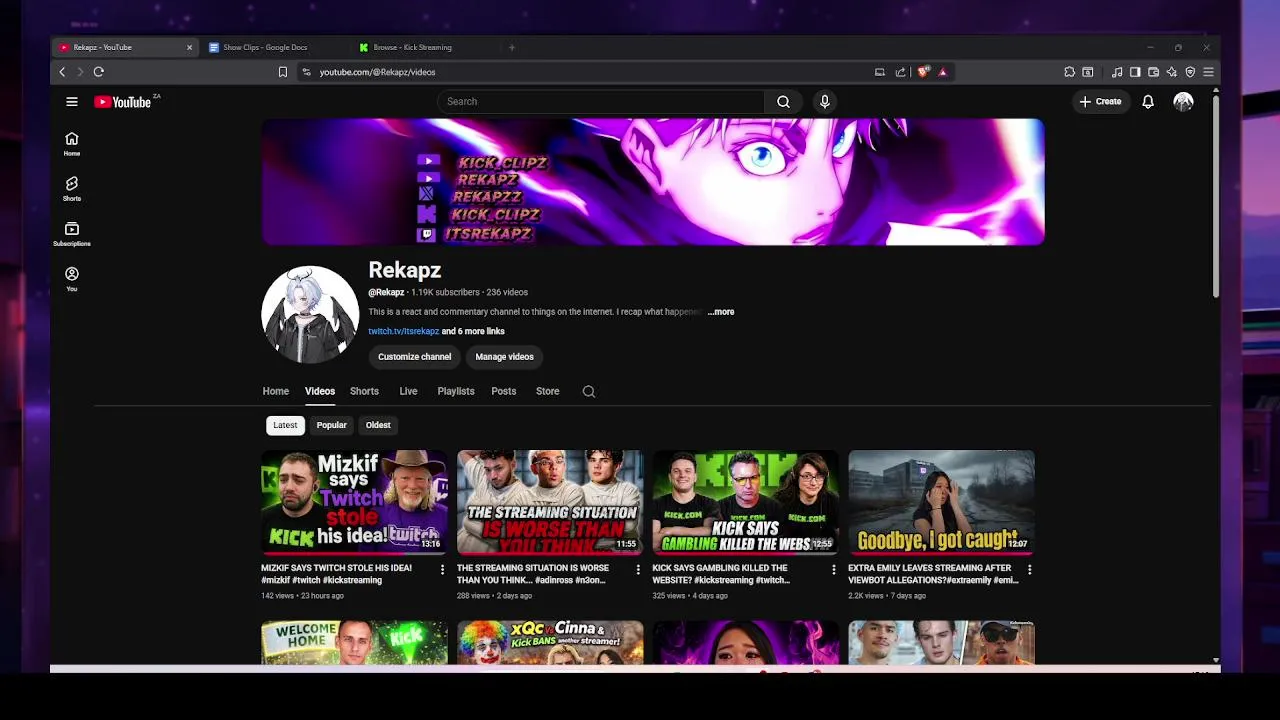The image size is (1280, 720).
Task: Open Subscriptions in the sidebar
Action: (72, 234)
